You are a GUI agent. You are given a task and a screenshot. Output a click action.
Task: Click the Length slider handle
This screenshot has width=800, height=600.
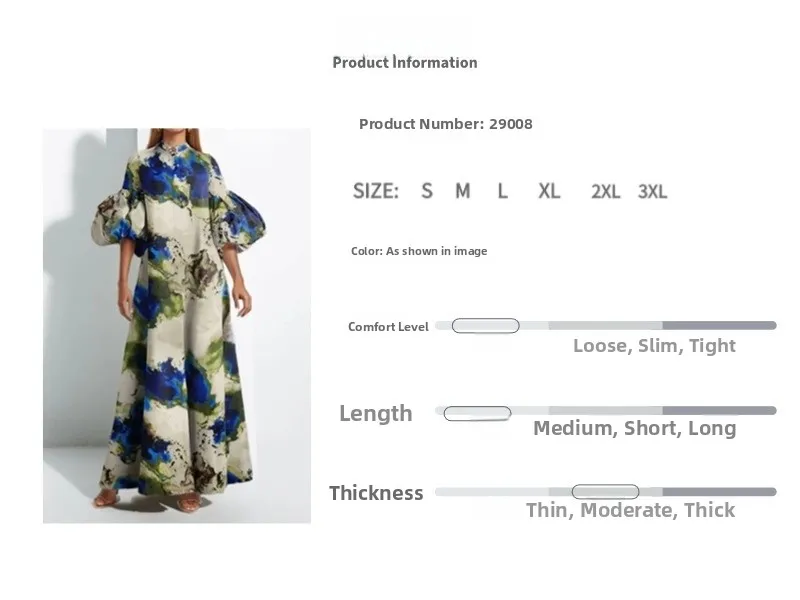(x=477, y=413)
